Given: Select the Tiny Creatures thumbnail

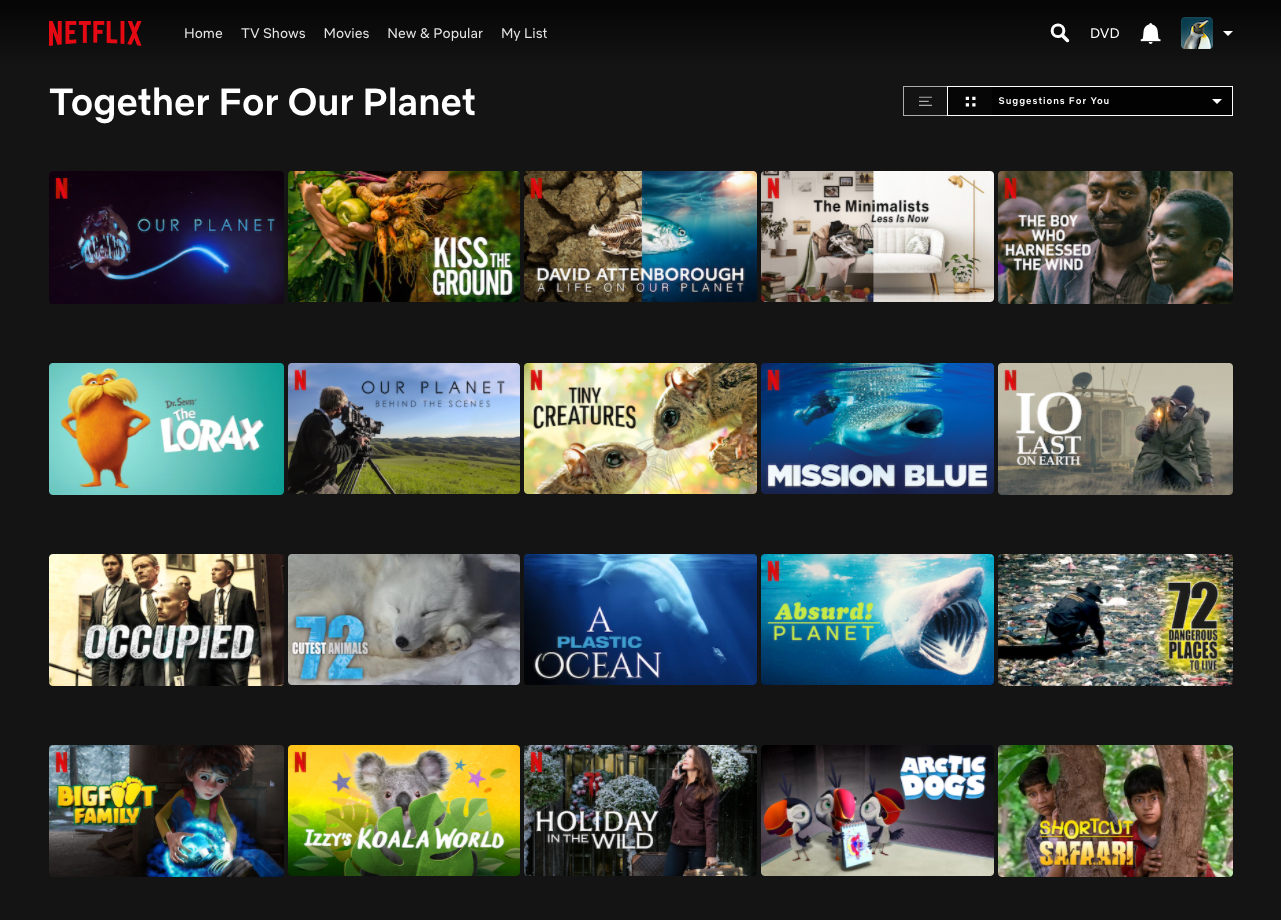Looking at the screenshot, I should [640, 429].
